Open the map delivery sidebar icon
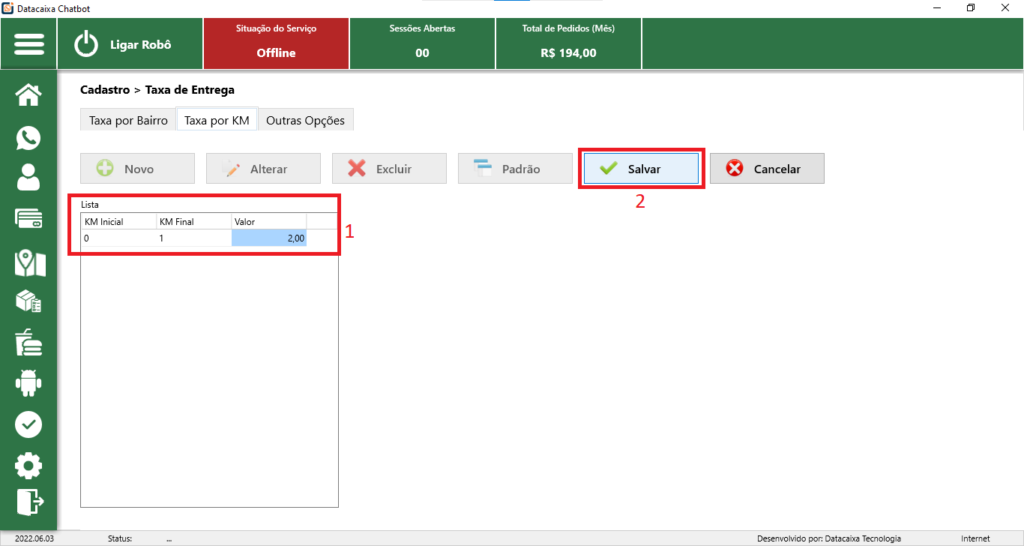The image size is (1024, 546). click(x=29, y=262)
